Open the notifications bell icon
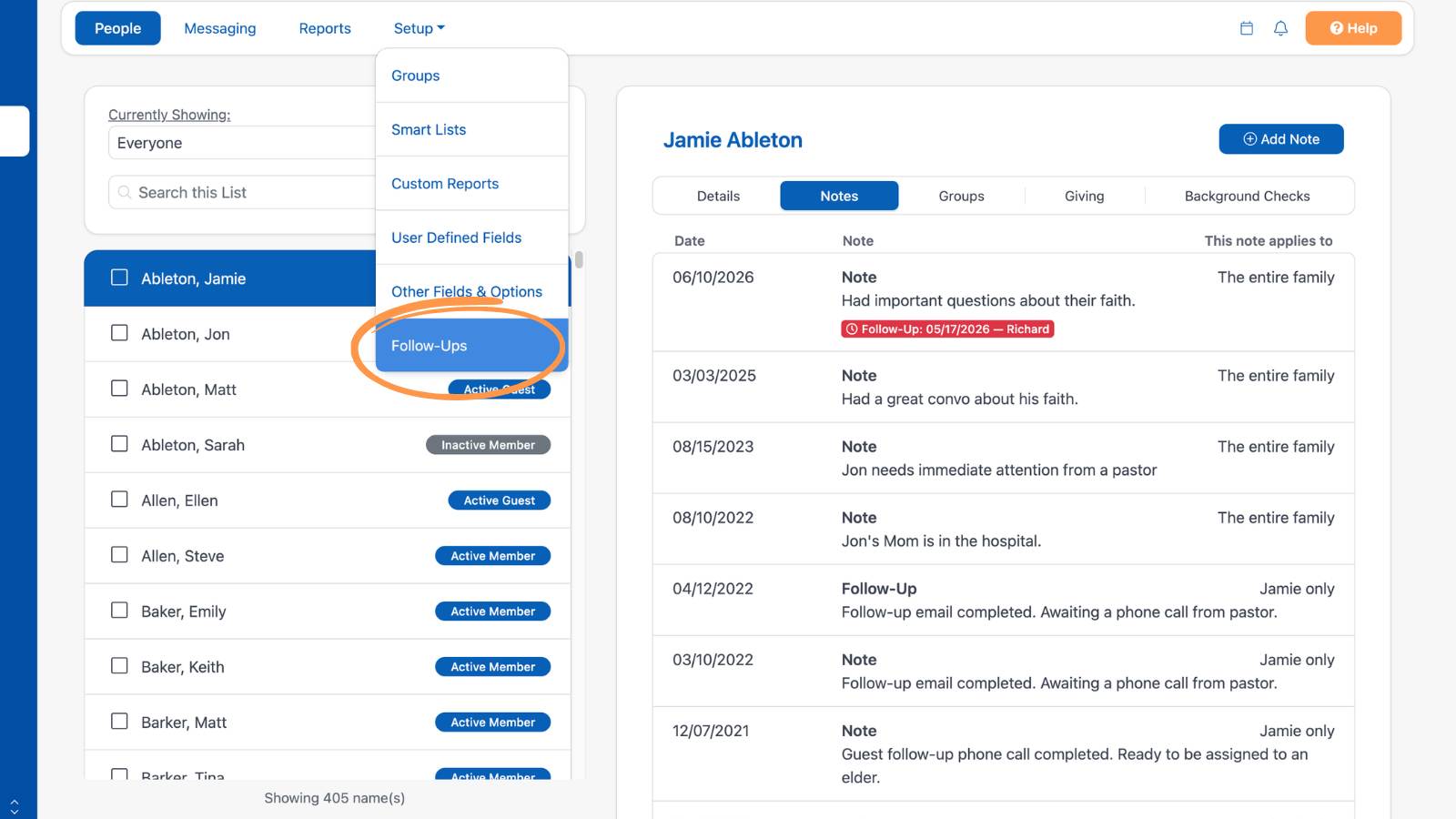This screenshot has width=1456, height=819. [1280, 28]
